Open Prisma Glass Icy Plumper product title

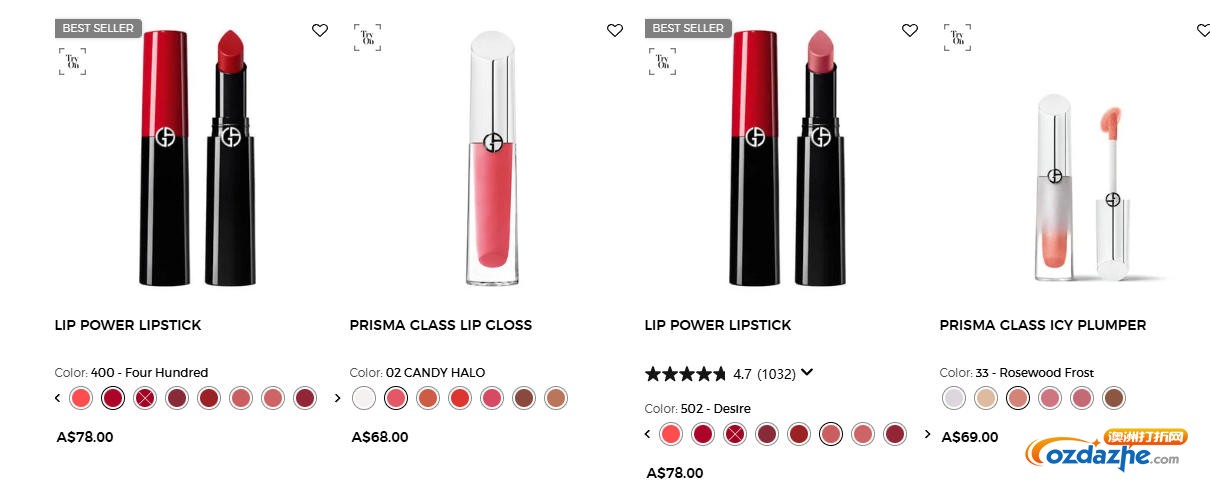[x=1043, y=325]
